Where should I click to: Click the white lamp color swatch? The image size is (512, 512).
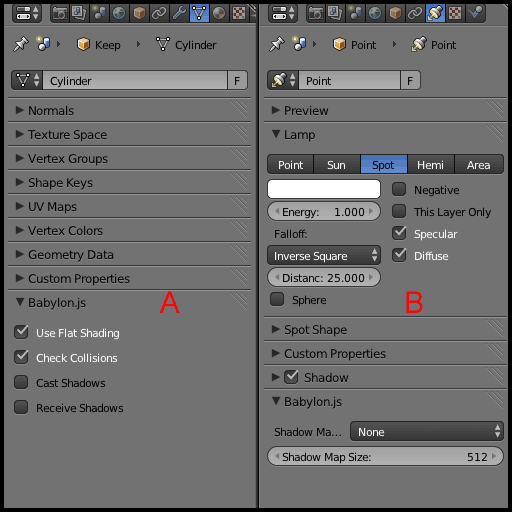(x=324, y=189)
